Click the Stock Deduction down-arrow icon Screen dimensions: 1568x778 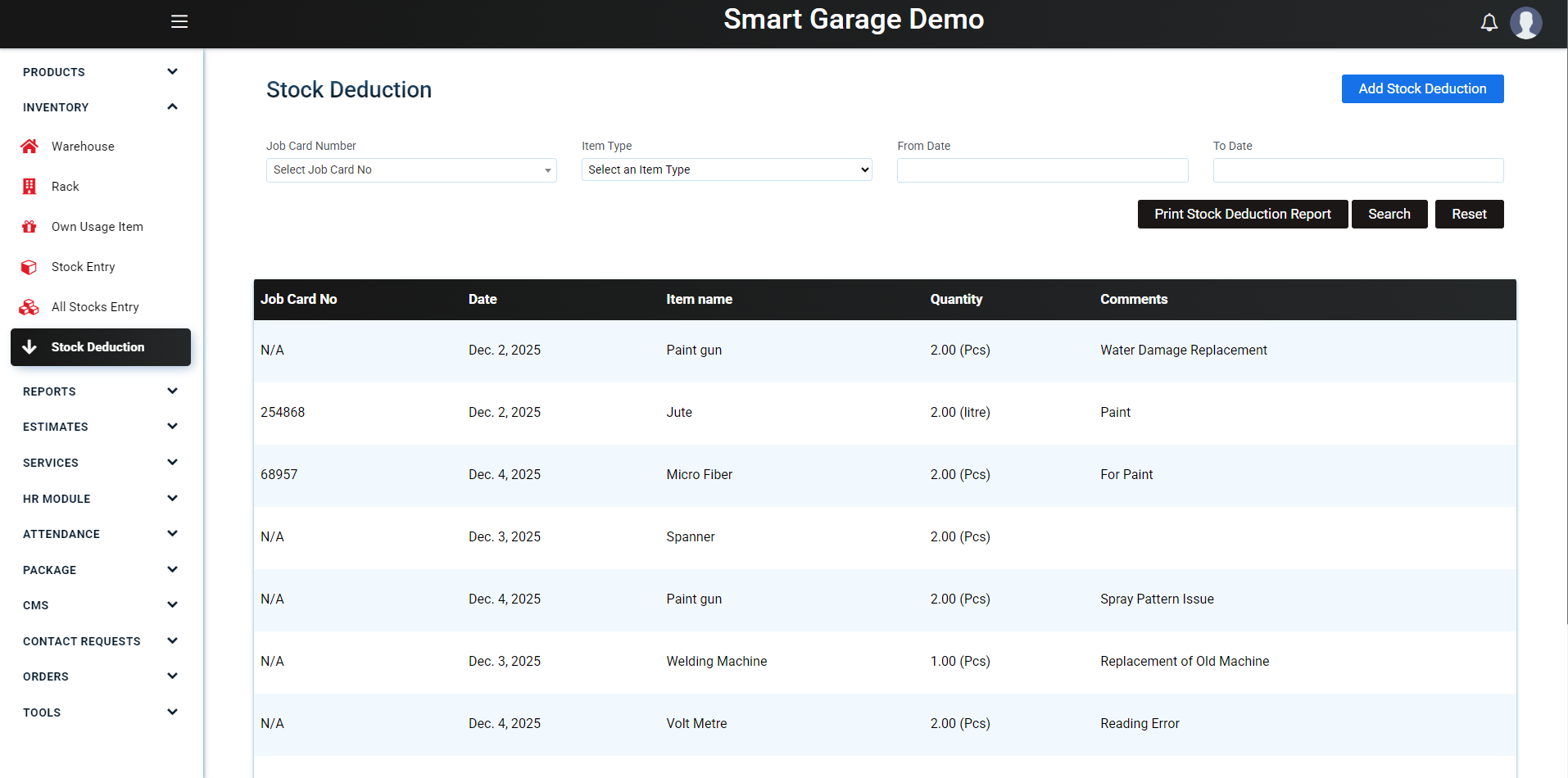[x=29, y=347]
